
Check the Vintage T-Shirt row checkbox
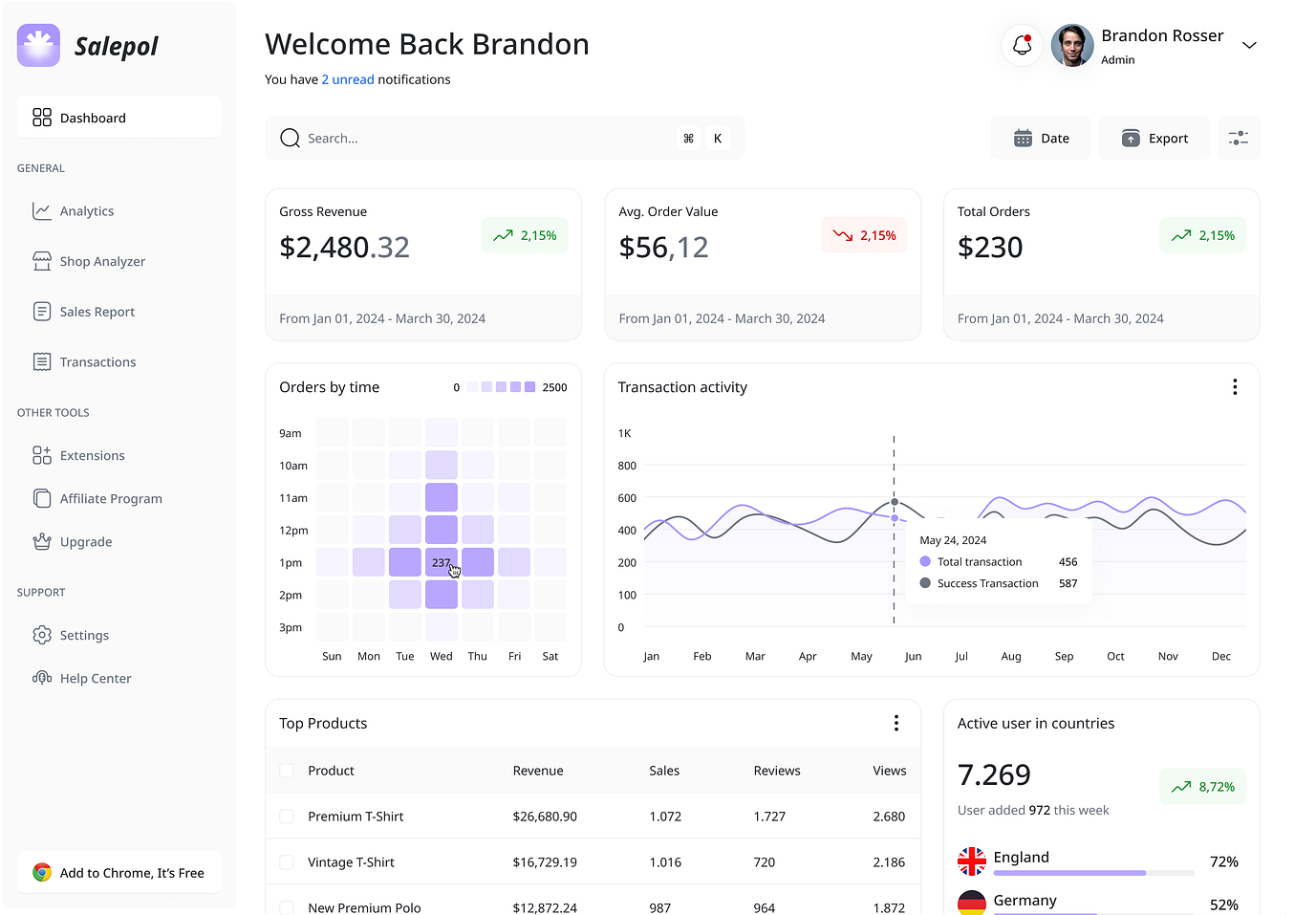click(x=287, y=862)
